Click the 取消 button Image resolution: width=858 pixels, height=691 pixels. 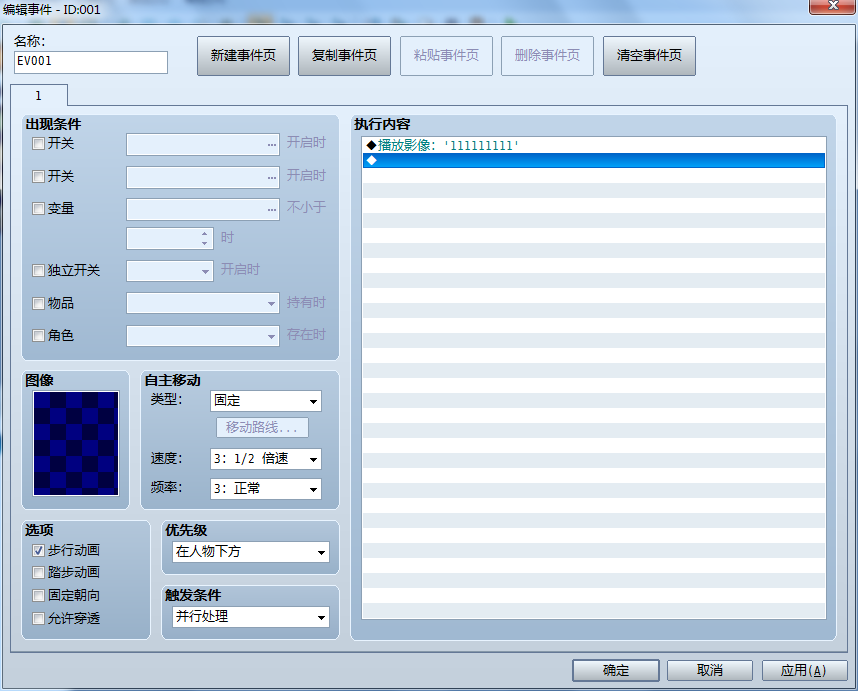click(x=710, y=670)
